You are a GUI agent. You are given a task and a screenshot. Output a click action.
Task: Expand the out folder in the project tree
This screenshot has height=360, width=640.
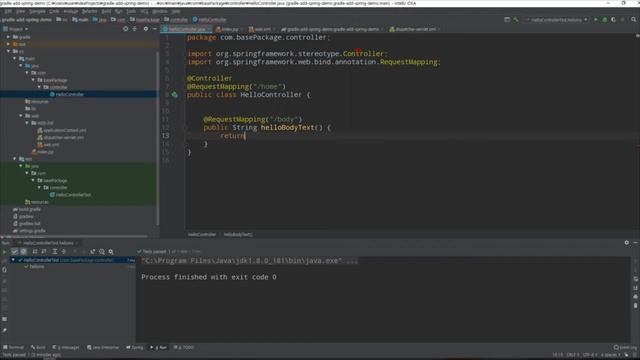[x=9, y=44]
